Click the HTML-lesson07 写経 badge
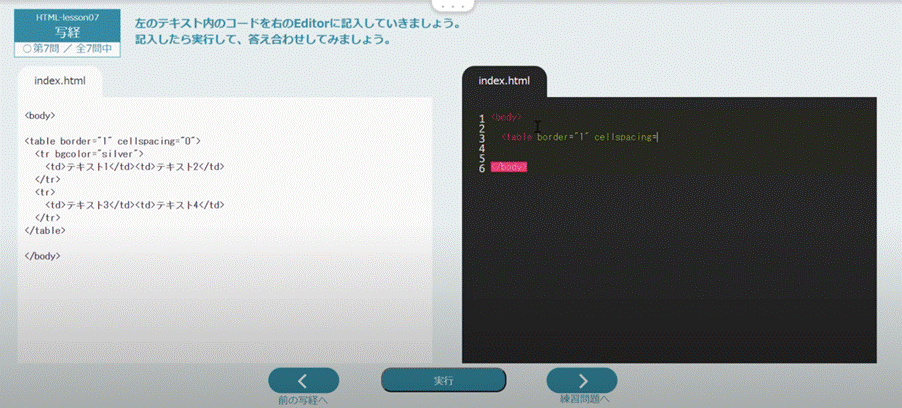902x408 pixels. [x=67, y=25]
